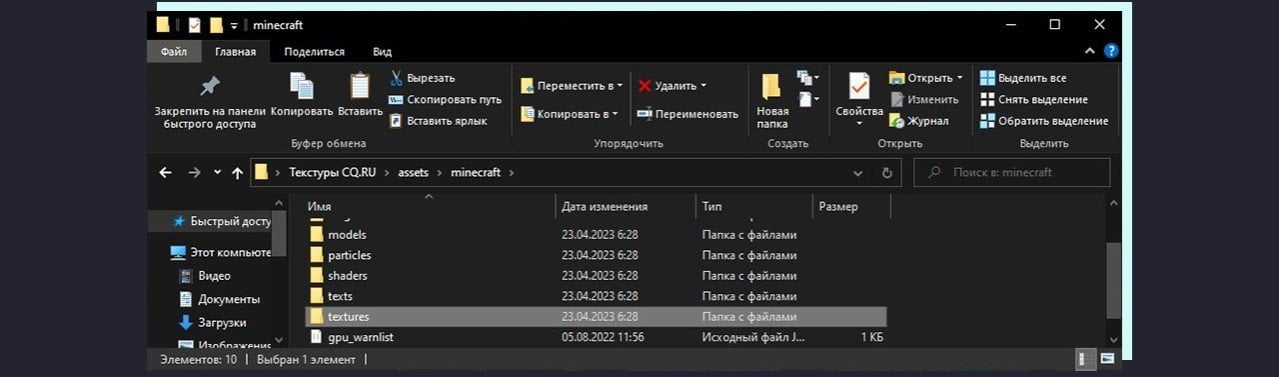
Task: Click assets in the address bar
Action: point(413,172)
